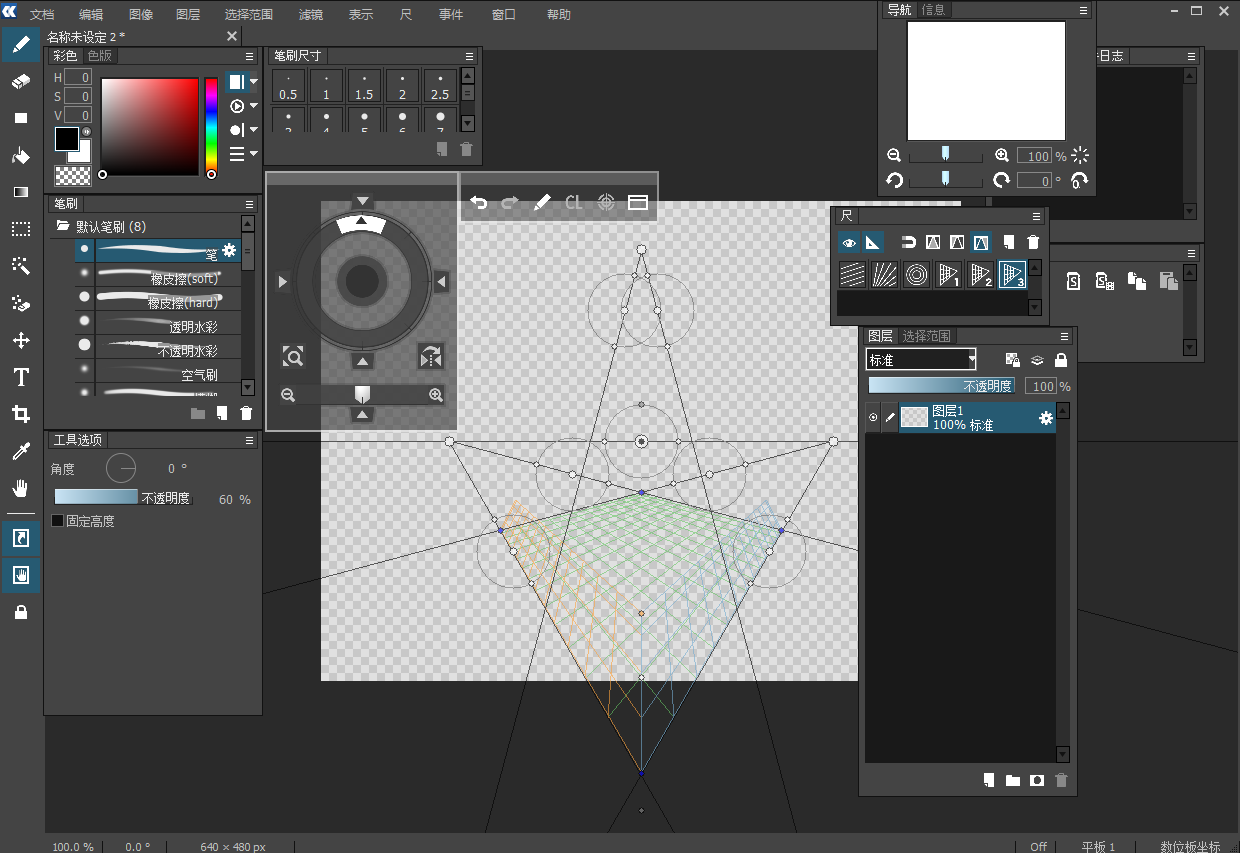Open the 笔刷 panel options menu
Viewport: 1240px width, 853px height.
point(250,204)
